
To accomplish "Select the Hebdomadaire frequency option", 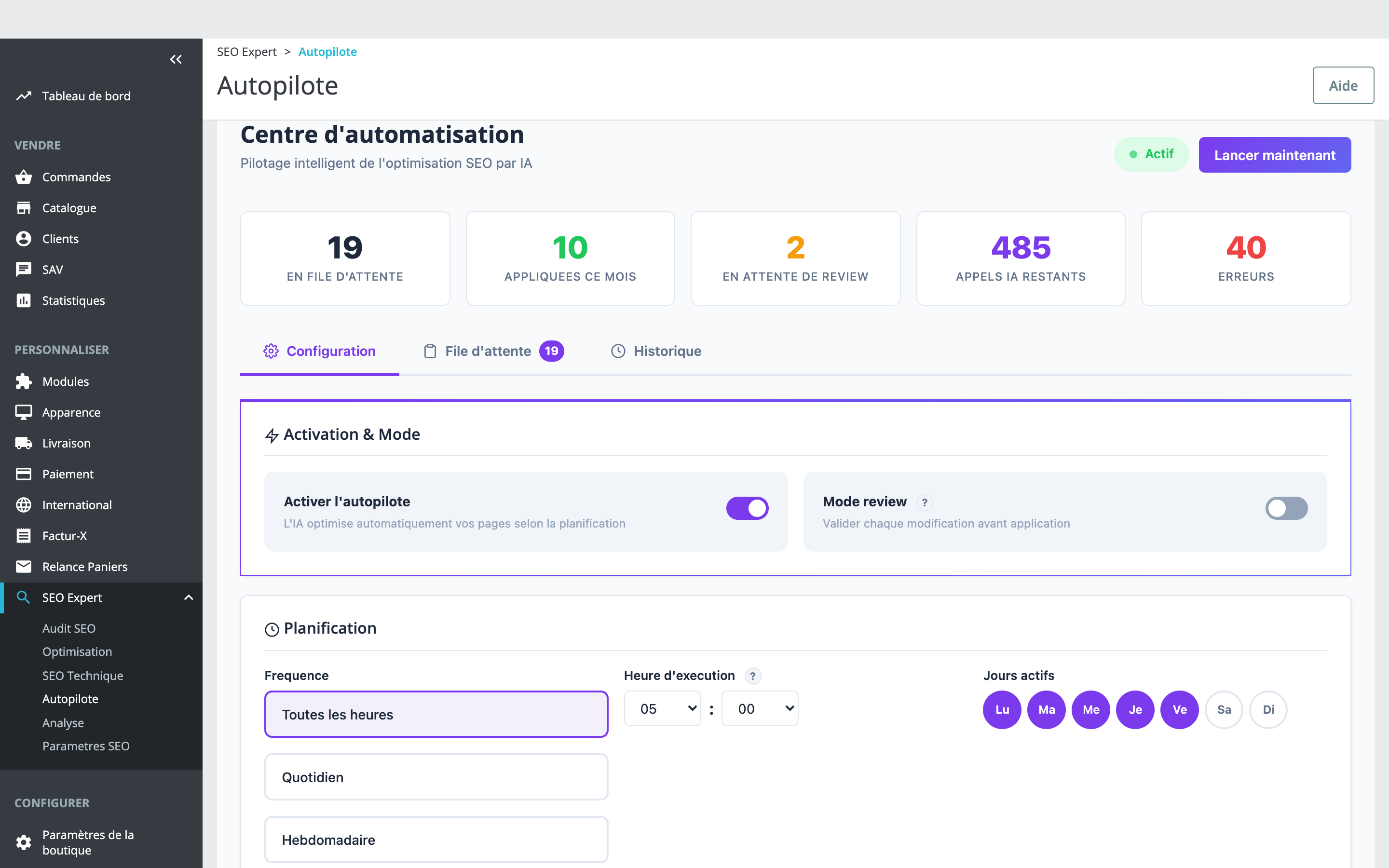I will (436, 839).
